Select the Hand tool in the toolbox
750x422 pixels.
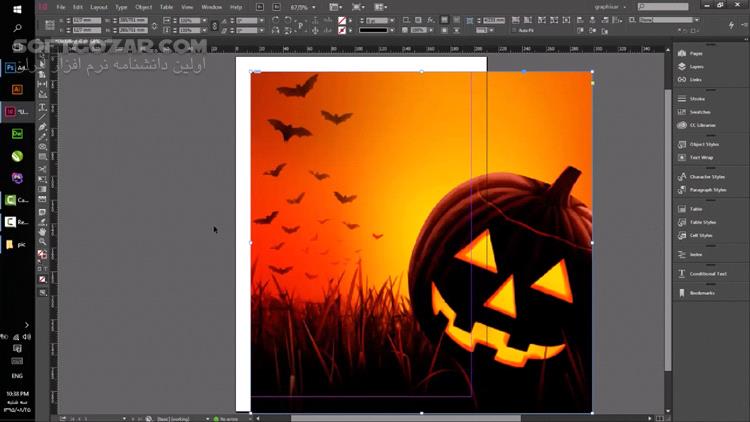click(x=43, y=232)
